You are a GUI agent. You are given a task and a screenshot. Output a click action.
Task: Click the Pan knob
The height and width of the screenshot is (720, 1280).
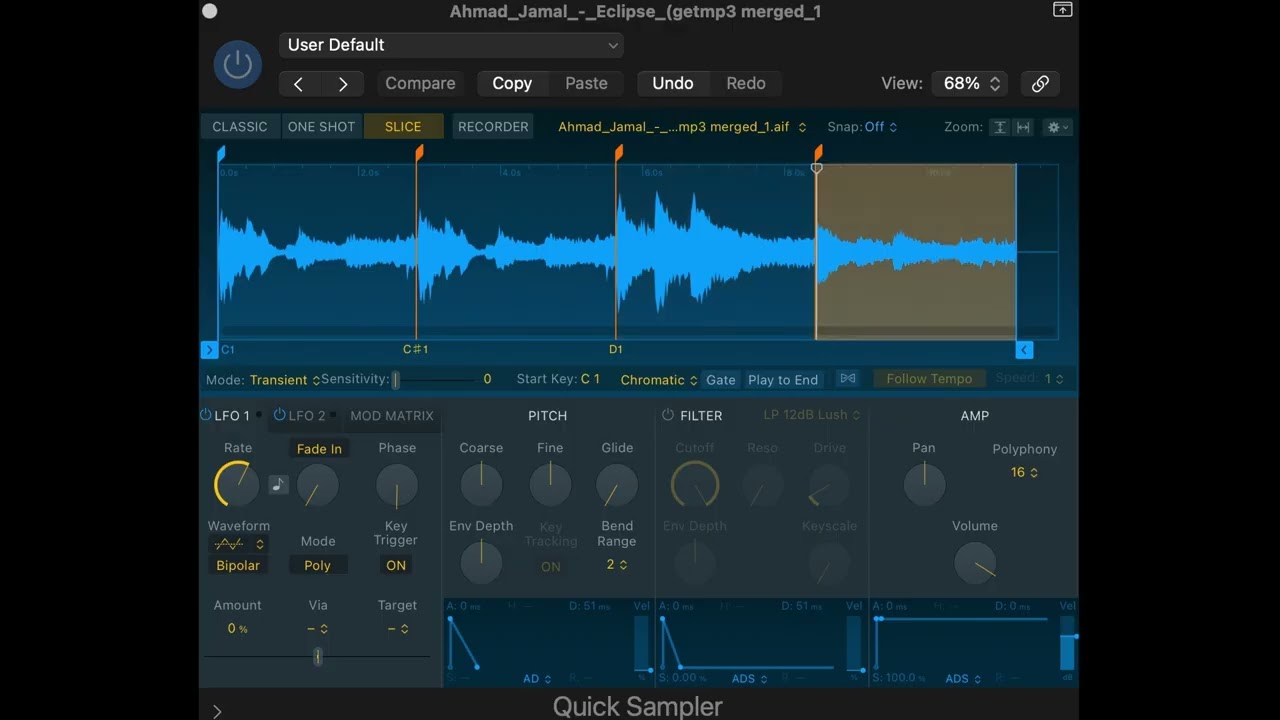click(x=924, y=485)
